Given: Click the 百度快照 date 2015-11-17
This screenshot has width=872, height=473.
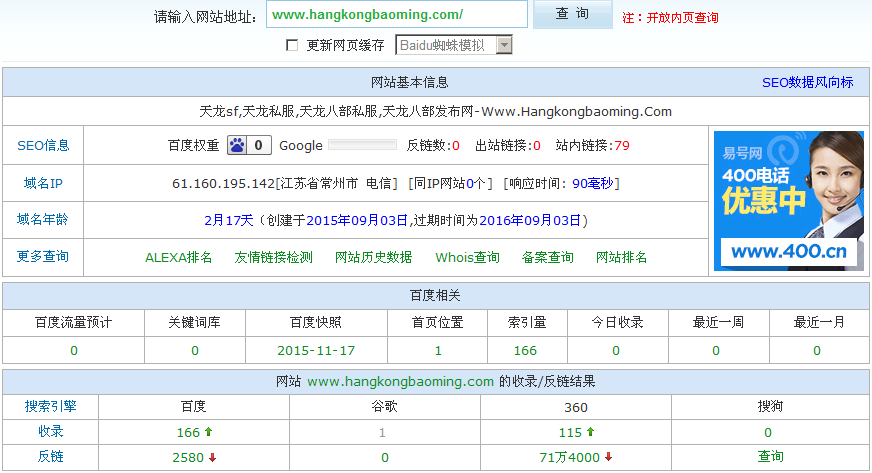Looking at the screenshot, I should [316, 351].
